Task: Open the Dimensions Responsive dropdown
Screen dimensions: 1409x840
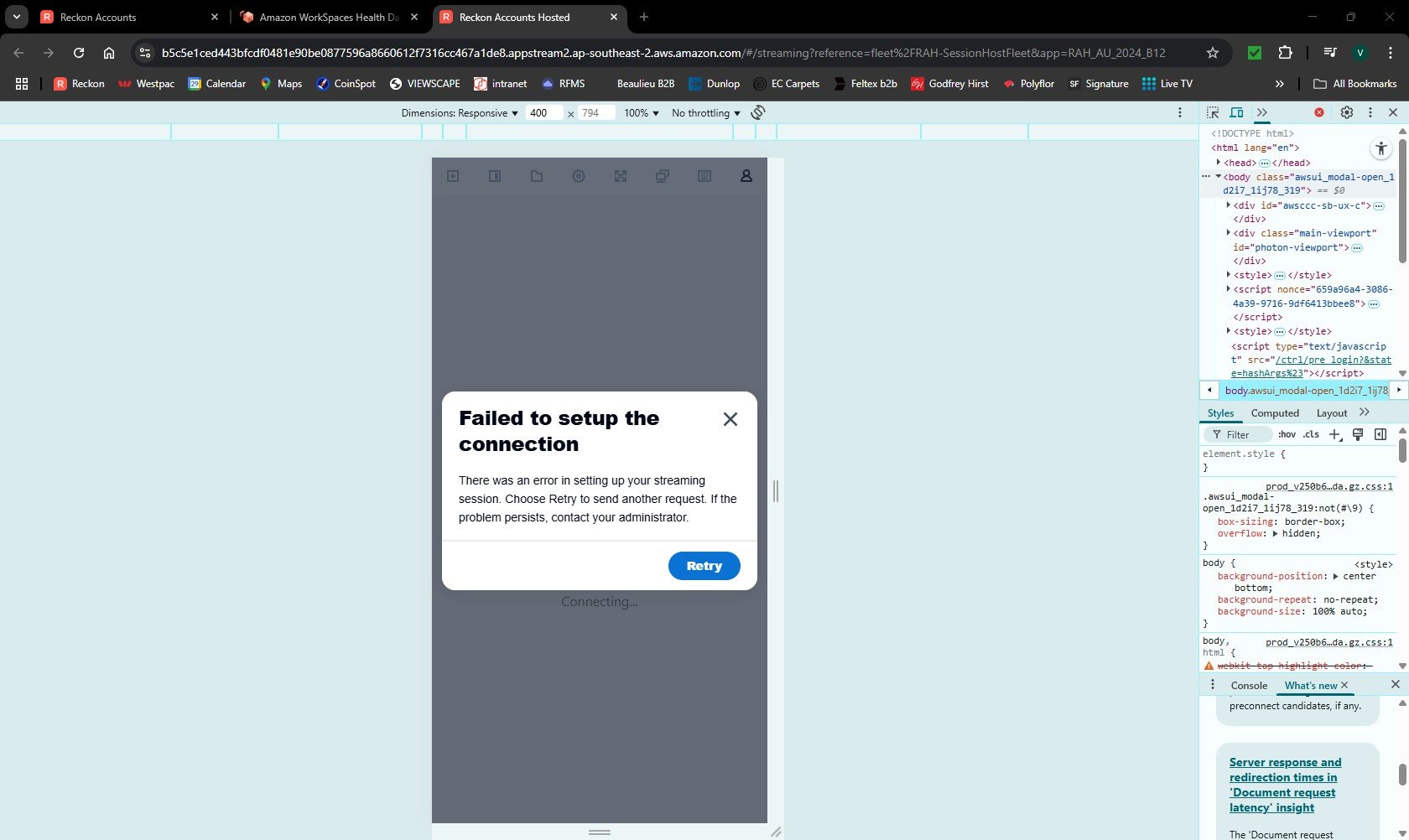Action: 460,113
